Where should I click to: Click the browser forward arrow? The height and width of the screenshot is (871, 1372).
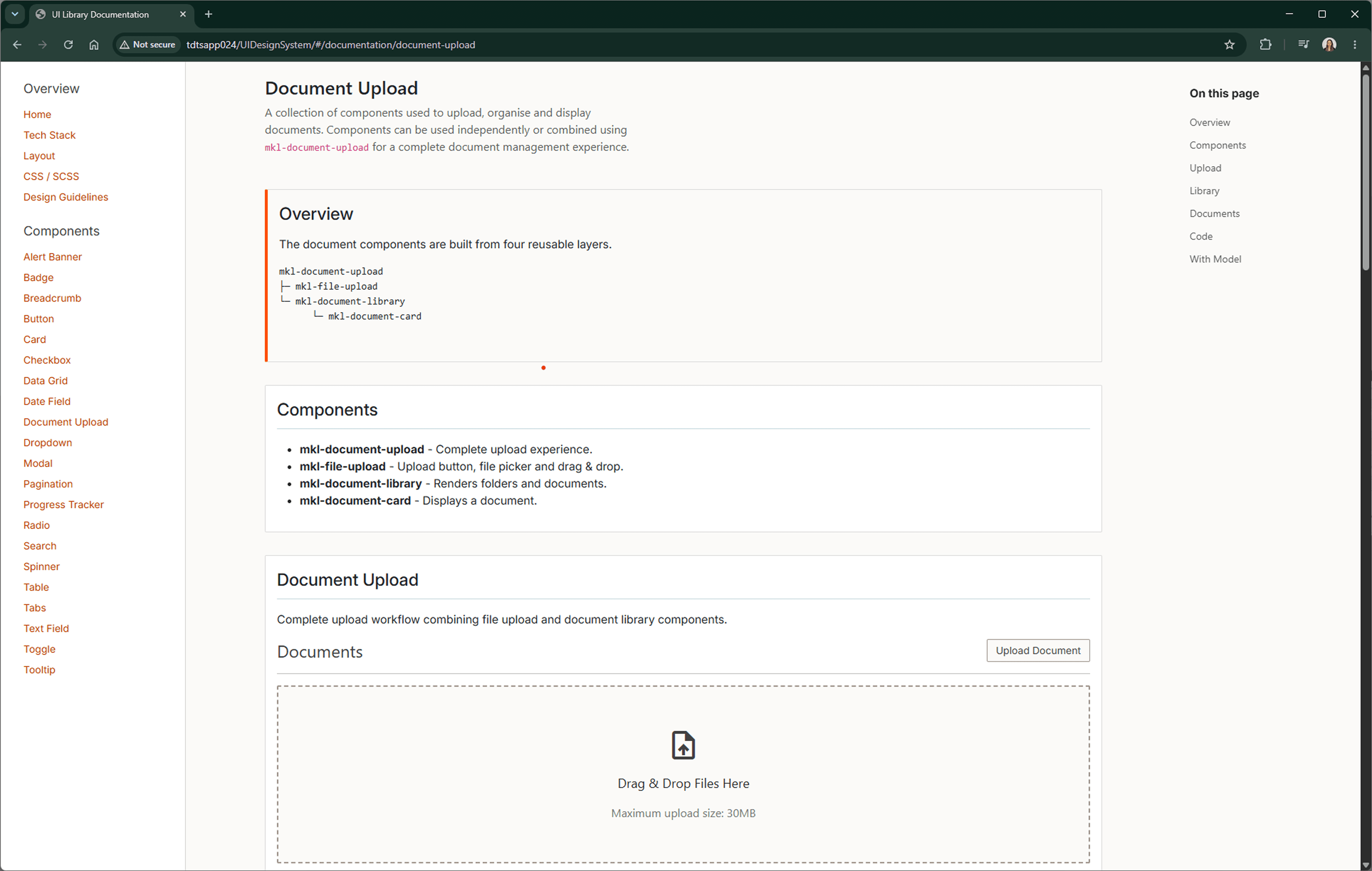pyautogui.click(x=43, y=44)
